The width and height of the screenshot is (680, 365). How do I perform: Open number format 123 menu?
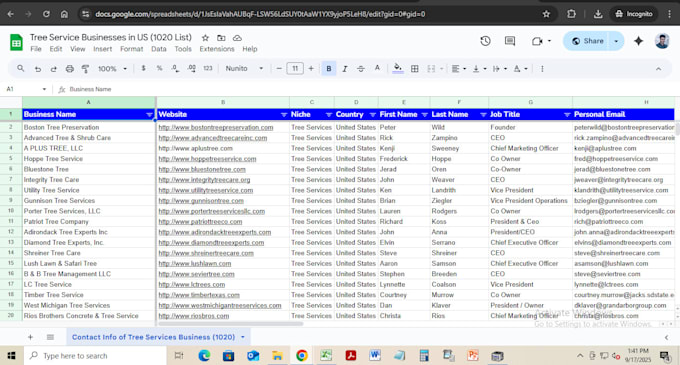[x=208, y=68]
